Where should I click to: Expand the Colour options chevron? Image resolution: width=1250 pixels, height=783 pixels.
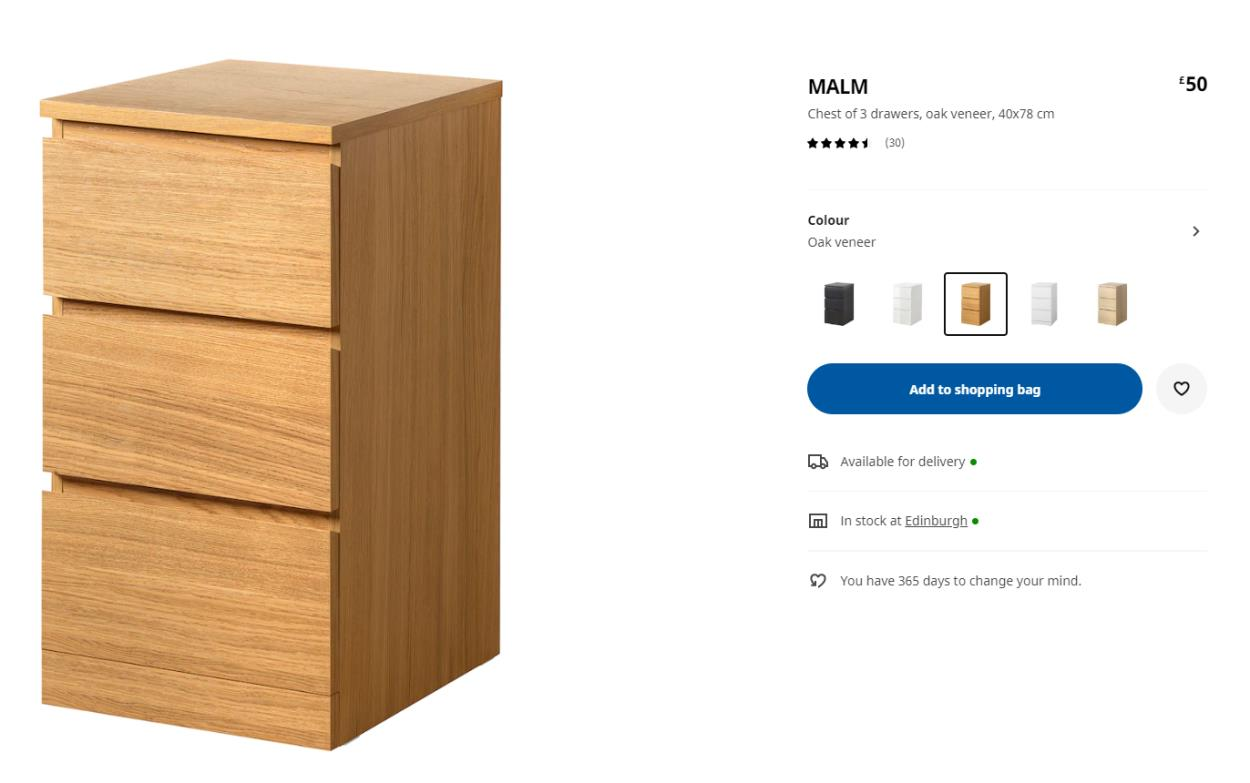click(x=1196, y=231)
